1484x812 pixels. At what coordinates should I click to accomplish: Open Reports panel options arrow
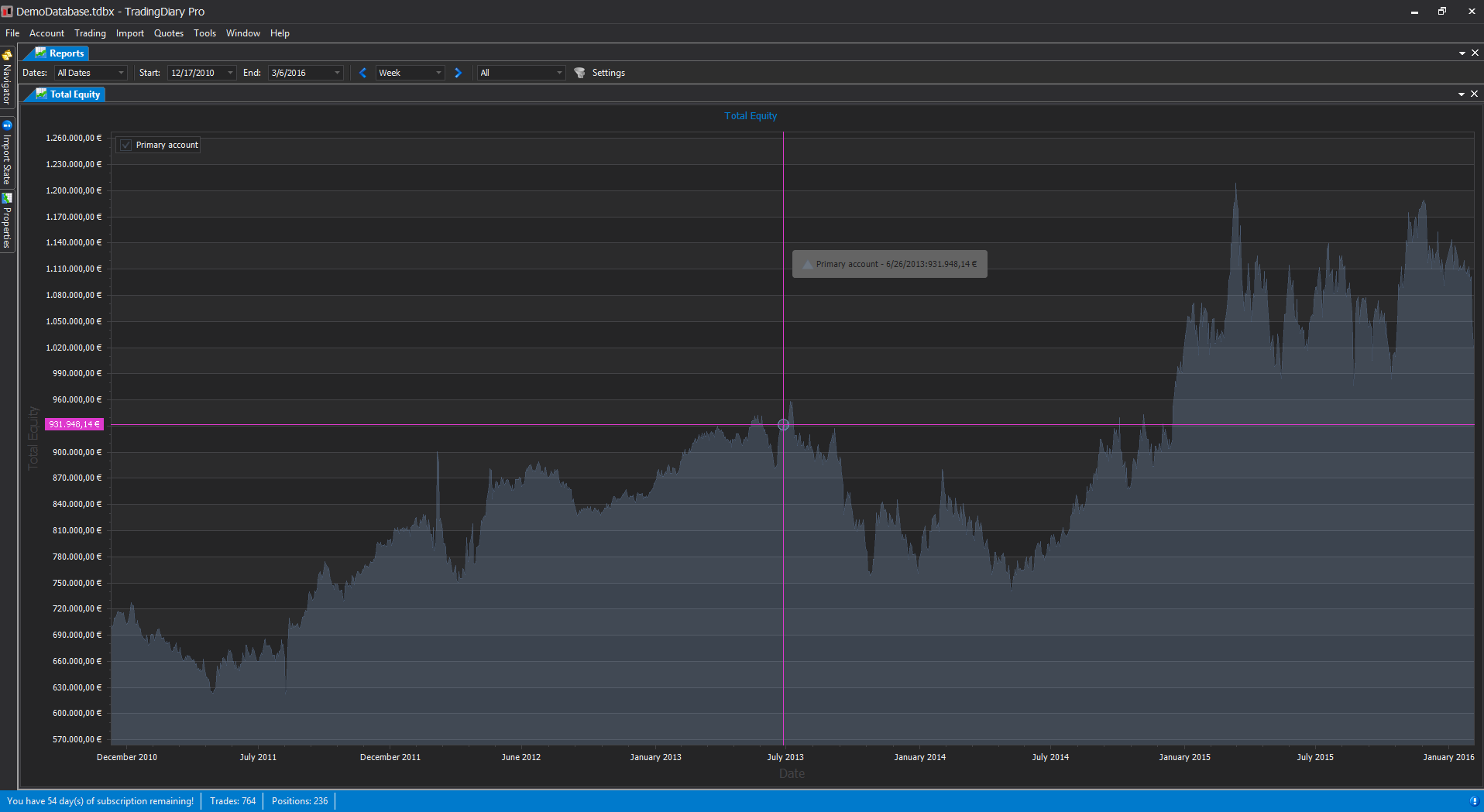[1462, 53]
